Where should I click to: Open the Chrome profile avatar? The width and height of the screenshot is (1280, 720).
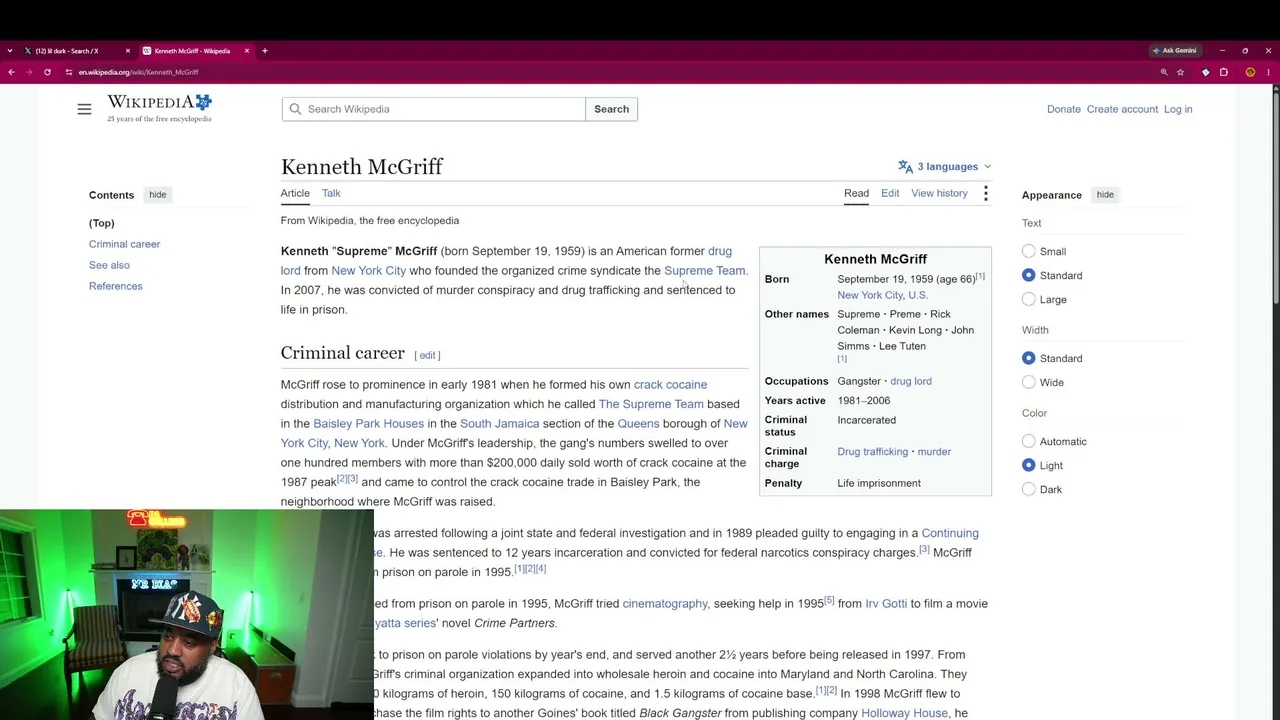tap(1250, 72)
